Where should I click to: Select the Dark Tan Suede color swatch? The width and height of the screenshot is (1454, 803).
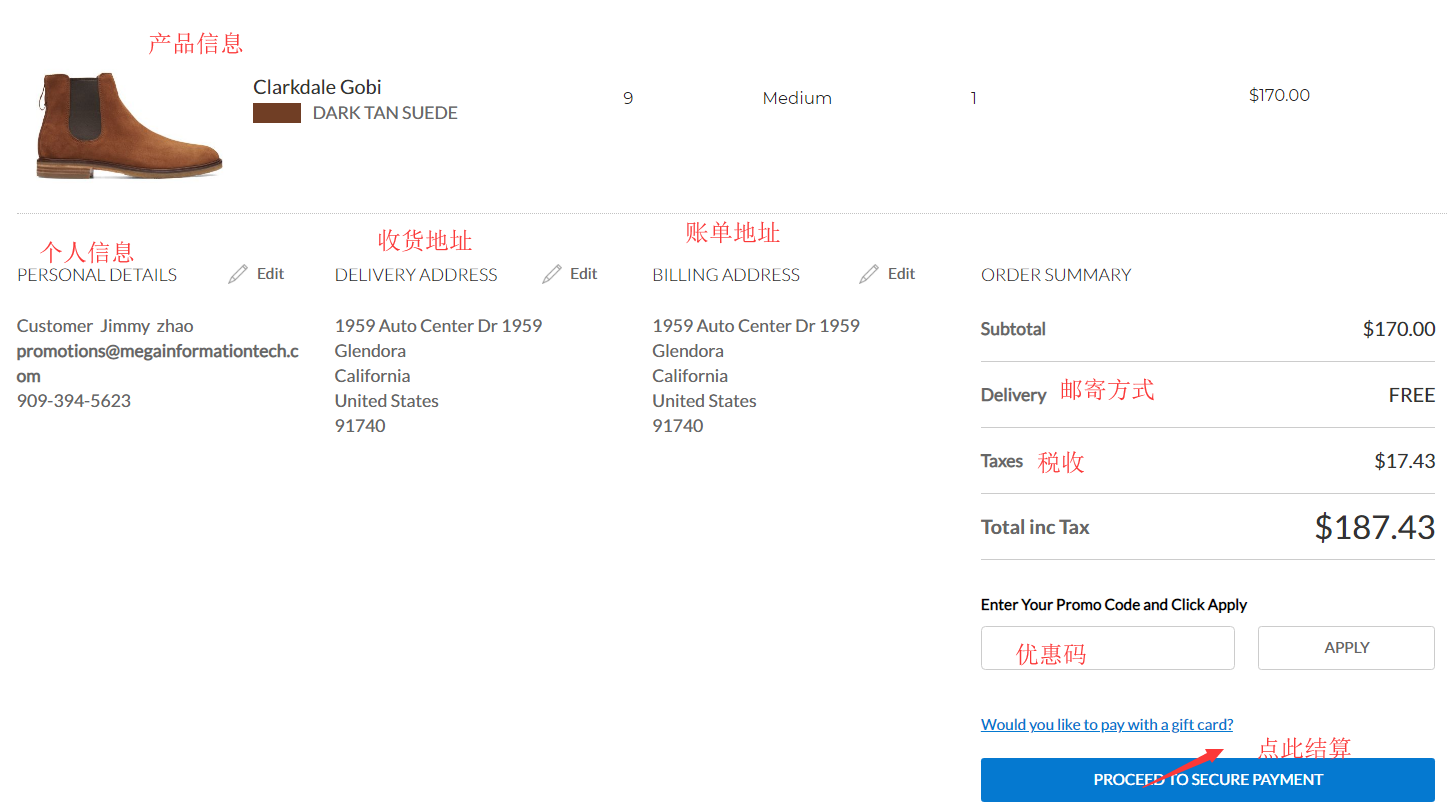click(x=277, y=113)
